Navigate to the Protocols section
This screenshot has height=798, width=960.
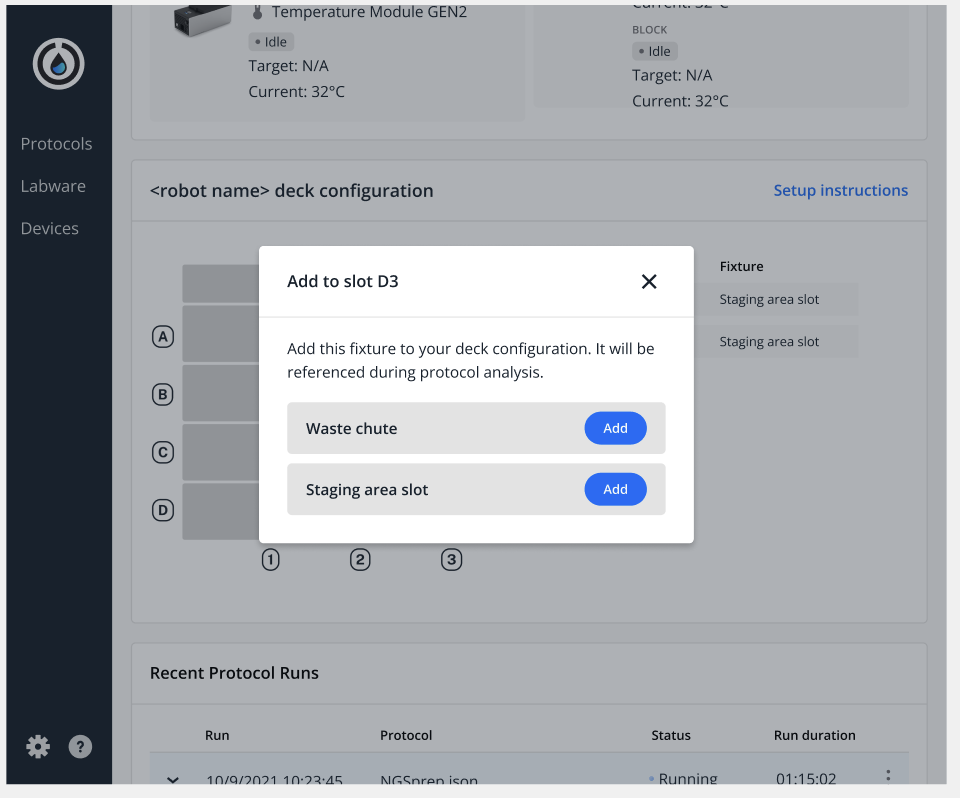pyautogui.click(x=56, y=143)
